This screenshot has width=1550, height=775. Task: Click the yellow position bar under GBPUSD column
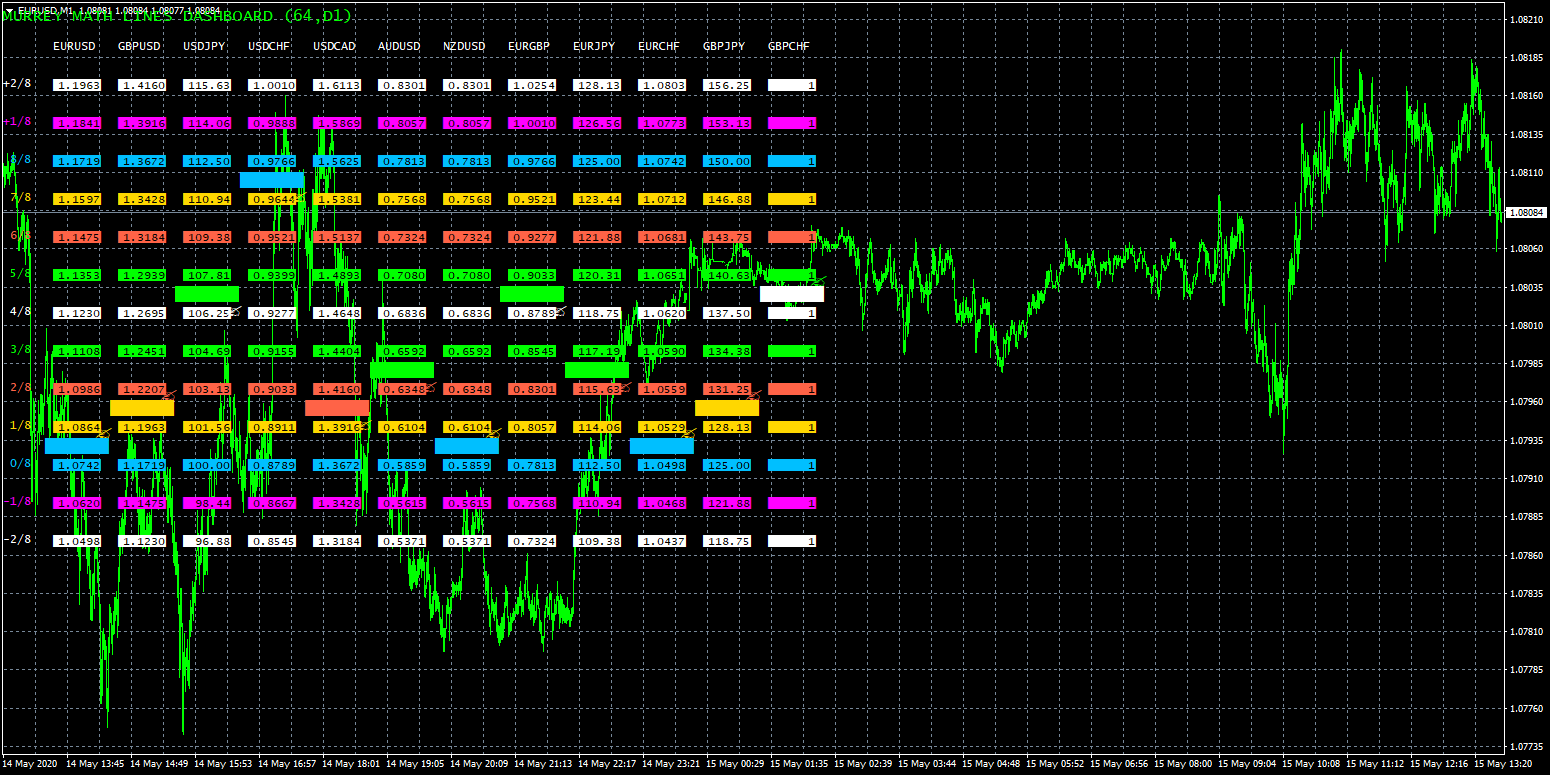click(142, 408)
